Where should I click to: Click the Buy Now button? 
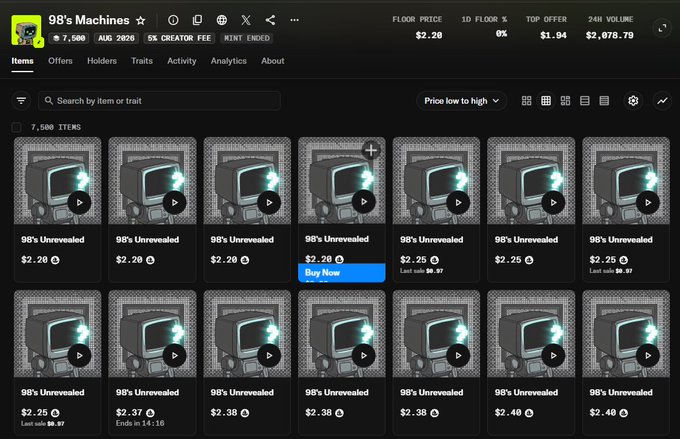click(342, 273)
